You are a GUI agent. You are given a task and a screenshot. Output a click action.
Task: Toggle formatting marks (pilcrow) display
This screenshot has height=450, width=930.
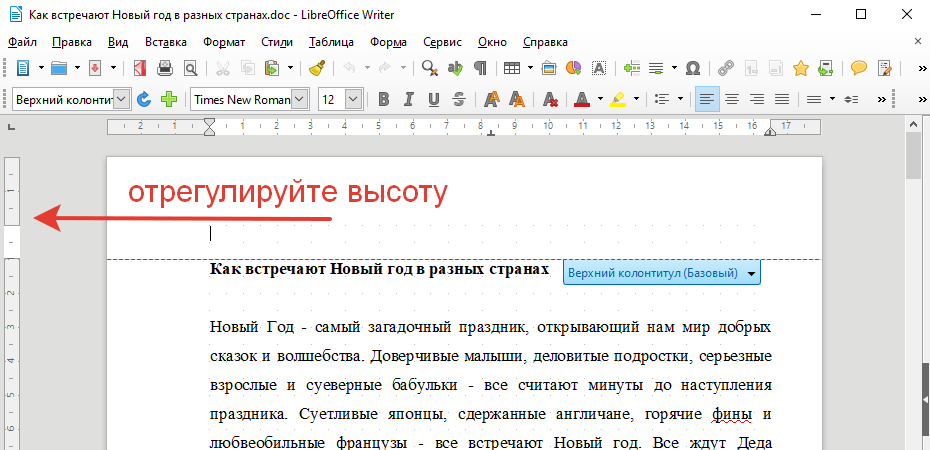[480, 68]
